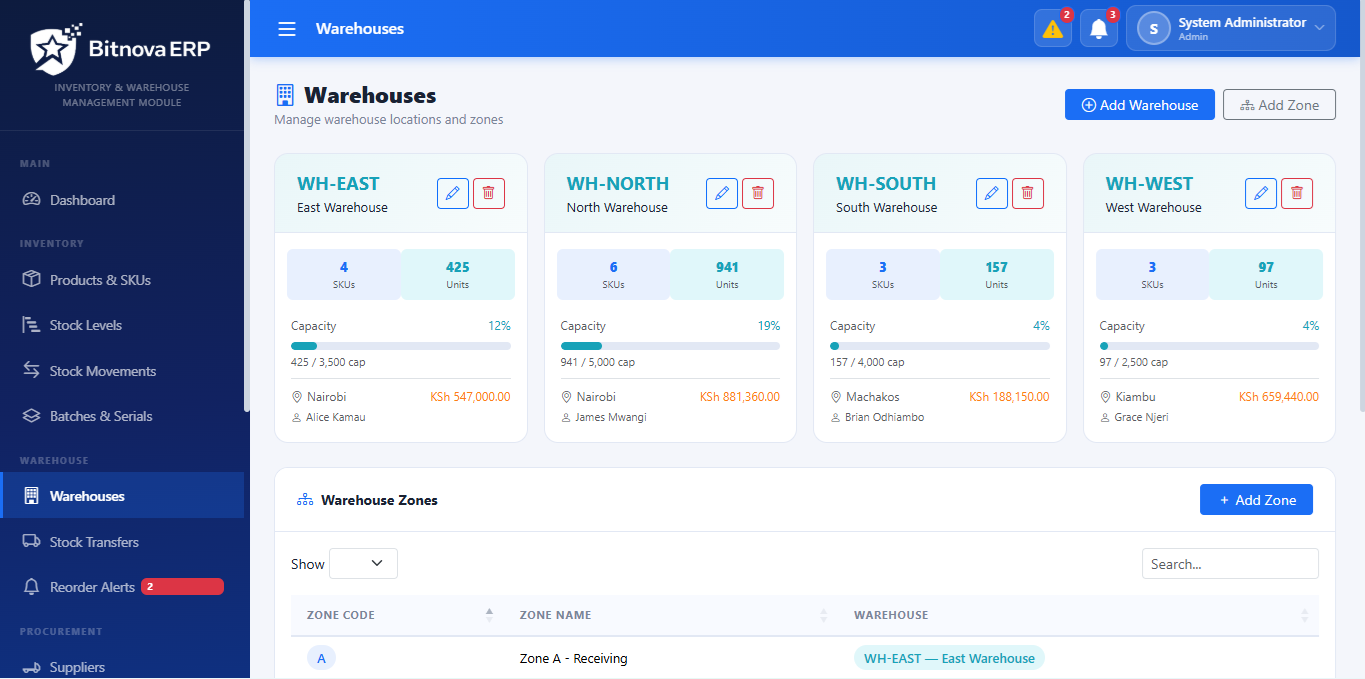Click the building icon beside Warehouses heading
Screen dimensions: 1365x679
tap(285, 95)
